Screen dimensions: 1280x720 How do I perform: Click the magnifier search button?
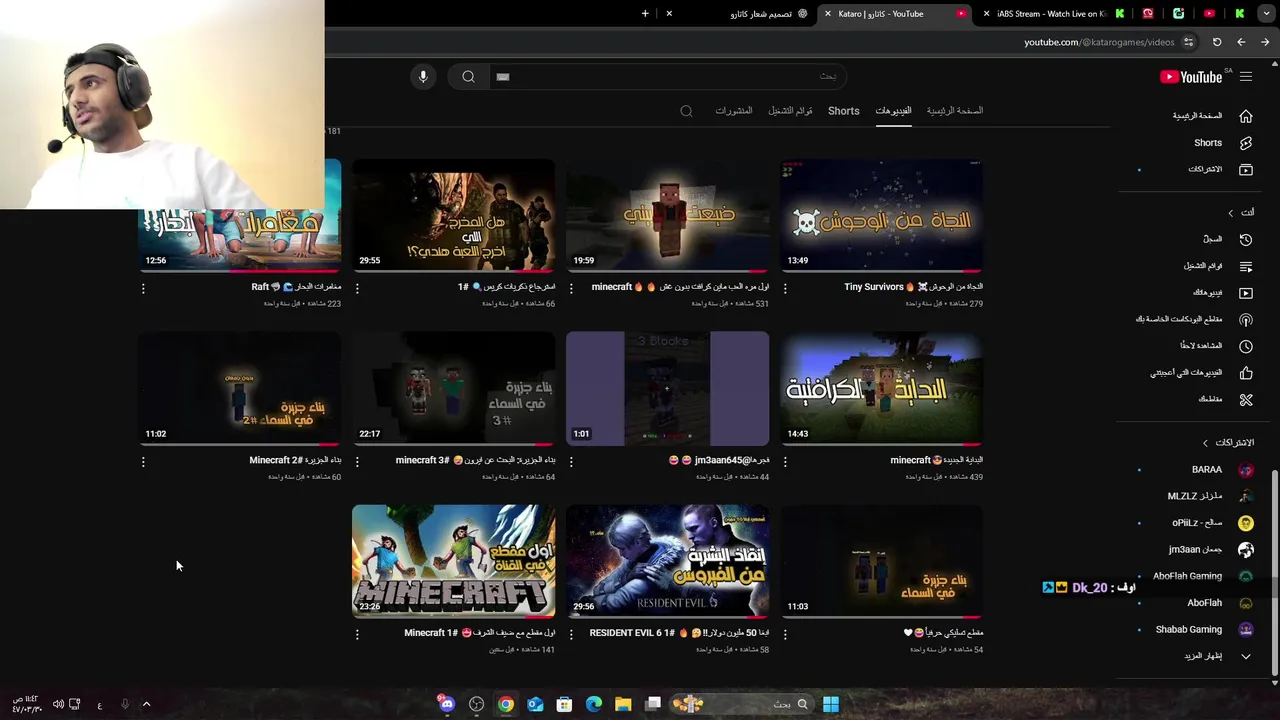coord(468,77)
